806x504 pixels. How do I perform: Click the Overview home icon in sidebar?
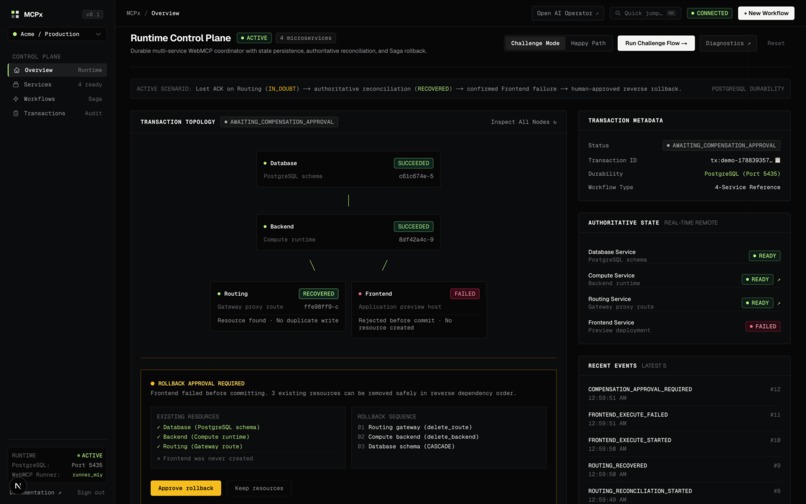tap(16, 70)
